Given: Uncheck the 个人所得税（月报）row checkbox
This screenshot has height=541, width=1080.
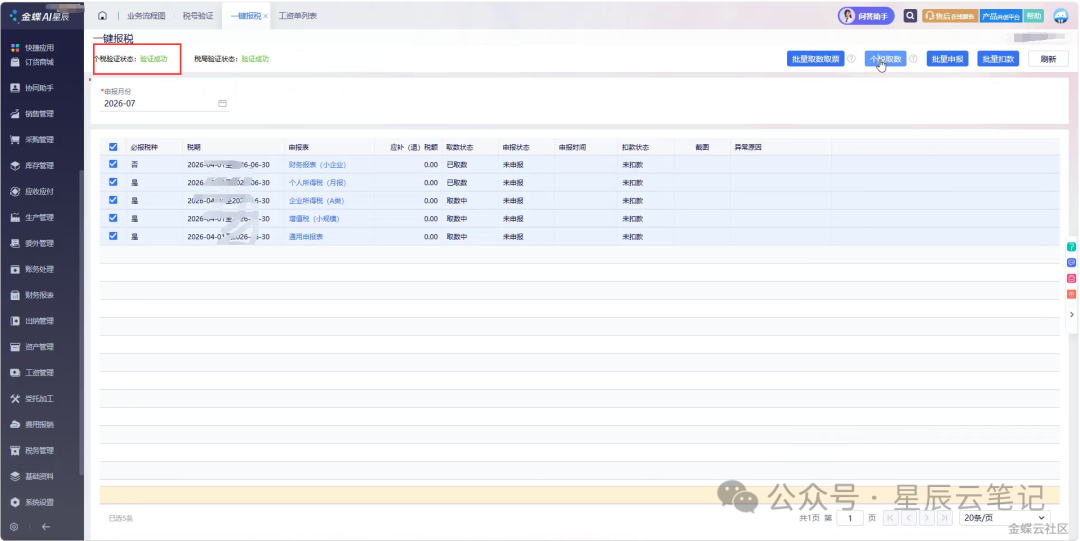Looking at the screenshot, I should (113, 182).
